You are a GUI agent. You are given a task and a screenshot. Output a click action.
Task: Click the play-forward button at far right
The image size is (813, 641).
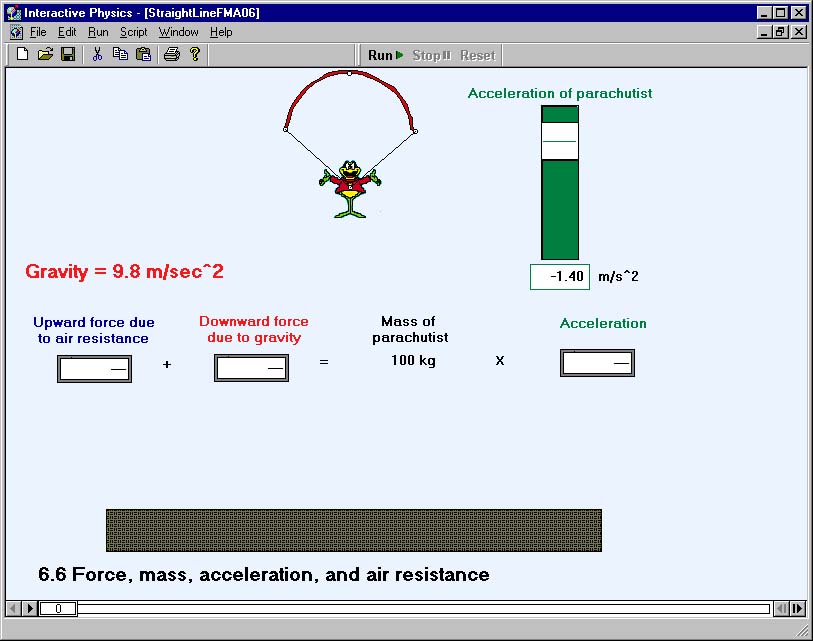pyautogui.click(x=797, y=608)
